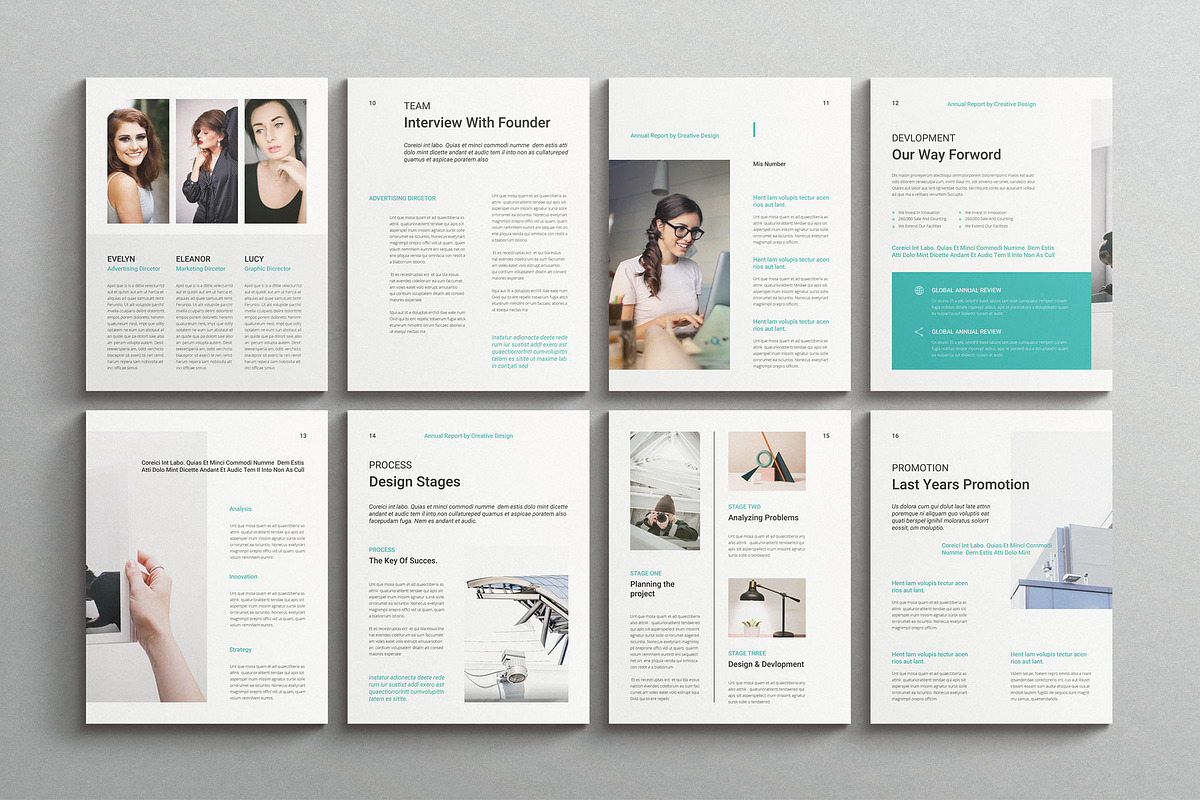Viewport: 1200px width, 800px height.
Task: Click the geometric shapes photo above Stage Two
Action: [766, 461]
